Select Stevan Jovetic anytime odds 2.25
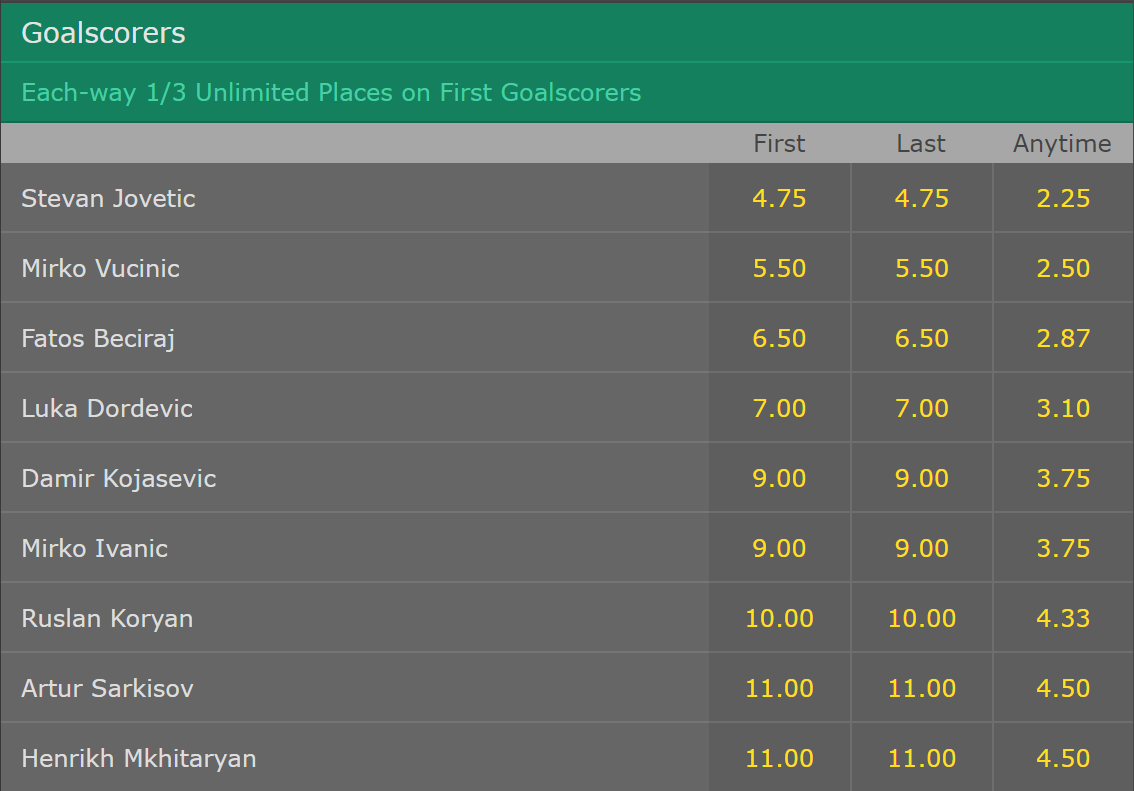 click(x=1063, y=198)
